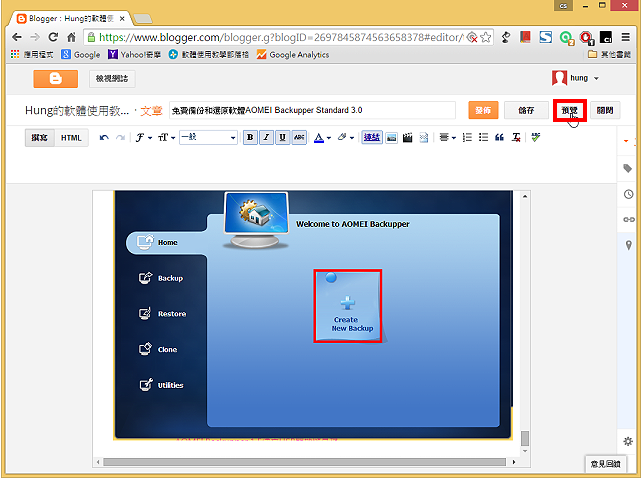This screenshot has height=479, width=641.
Task: Click the blockquote icon
Action: coord(499,138)
